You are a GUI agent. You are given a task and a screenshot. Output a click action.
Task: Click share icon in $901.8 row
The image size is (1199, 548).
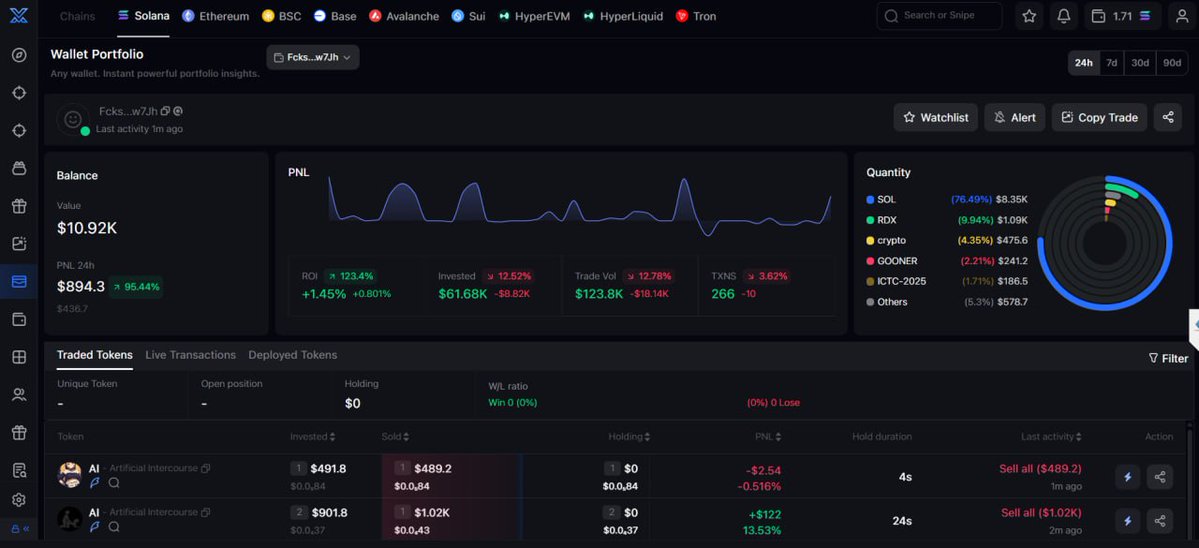1160,520
